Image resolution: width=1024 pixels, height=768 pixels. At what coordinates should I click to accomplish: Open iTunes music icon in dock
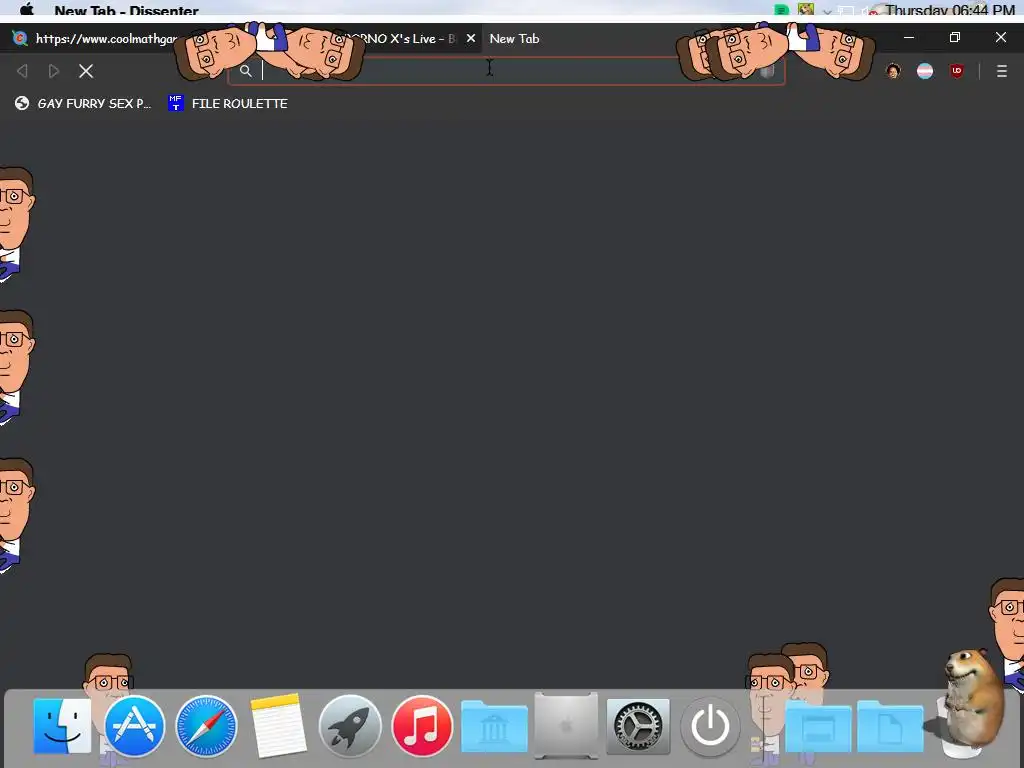(422, 726)
